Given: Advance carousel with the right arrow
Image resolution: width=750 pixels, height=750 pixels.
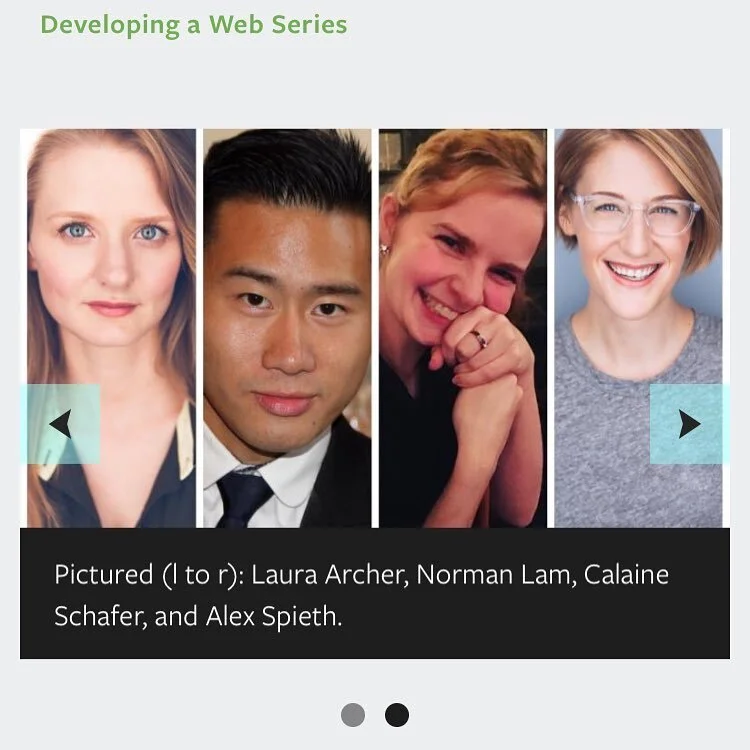Looking at the screenshot, I should tap(689, 424).
